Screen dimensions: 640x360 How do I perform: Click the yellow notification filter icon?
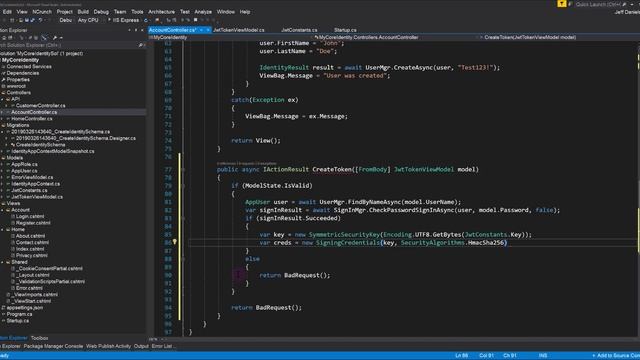(x=562, y=4)
